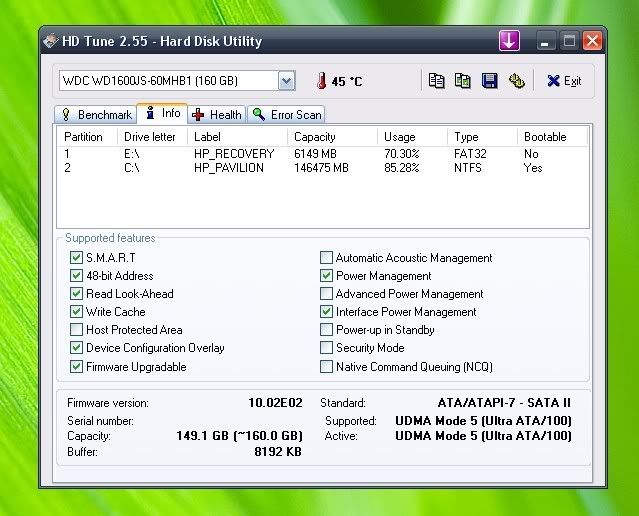Sort by the Capacity column header
The image size is (639, 516).
332,137
